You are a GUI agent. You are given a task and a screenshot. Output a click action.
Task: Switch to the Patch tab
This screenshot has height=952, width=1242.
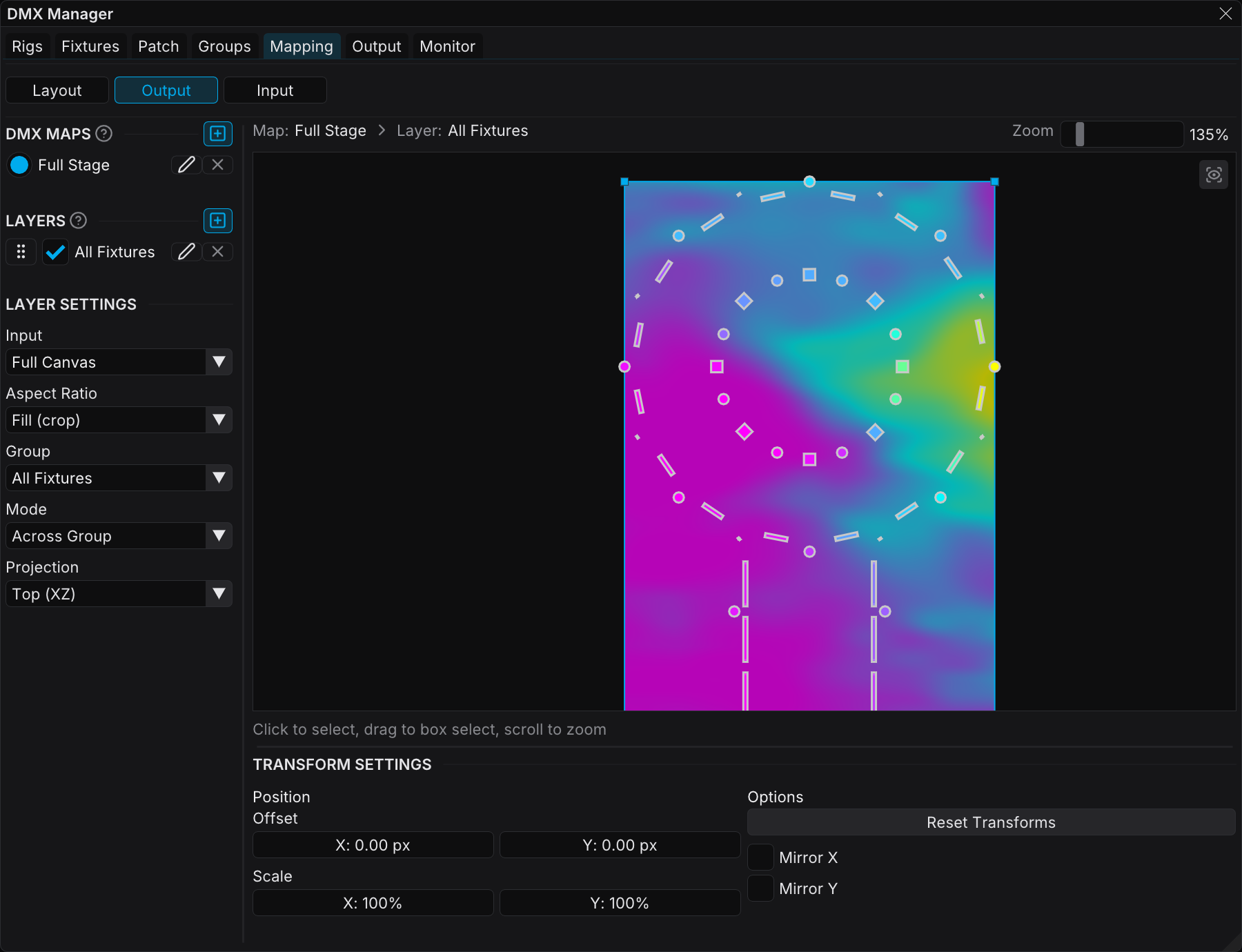(x=159, y=46)
